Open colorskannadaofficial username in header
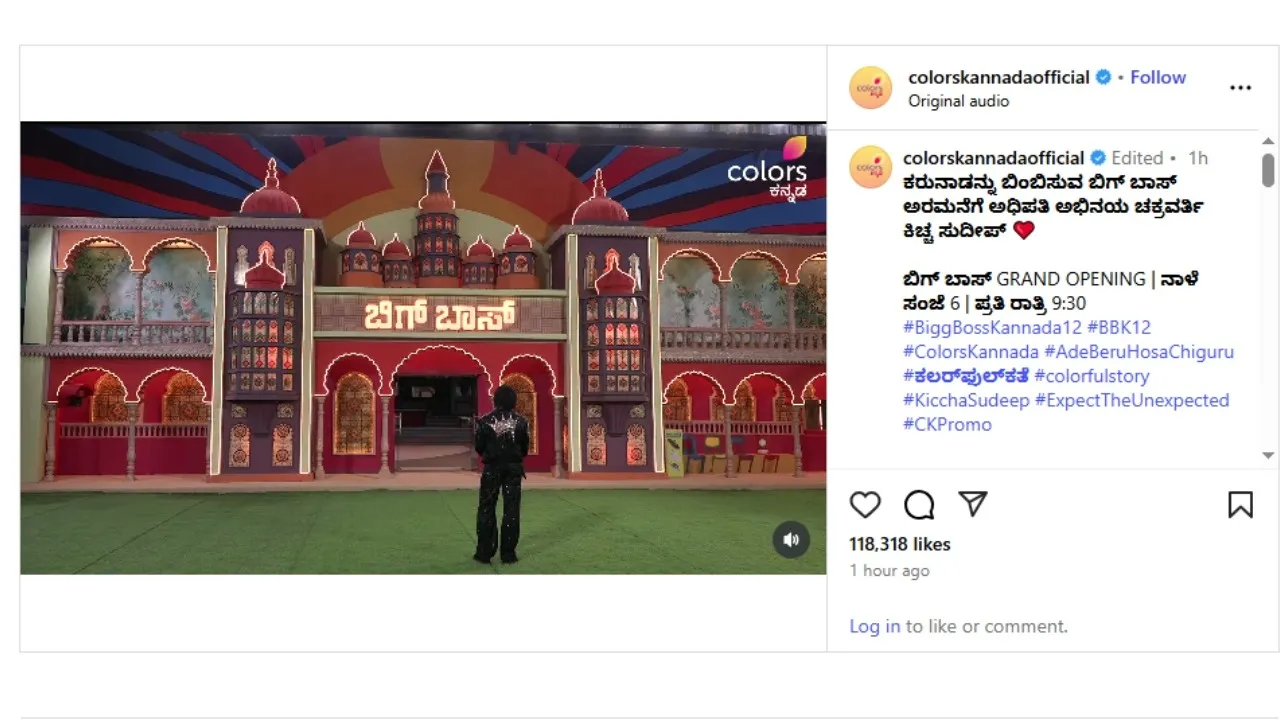The width and height of the screenshot is (1280, 720). pos(998,77)
